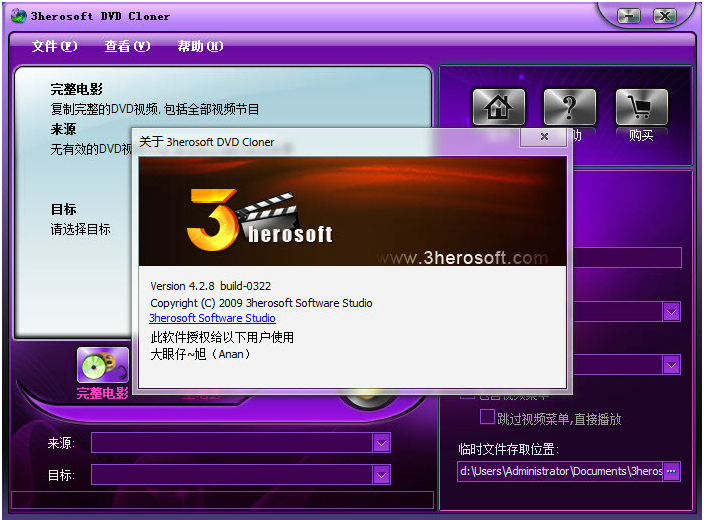The image size is (704, 520).
Task: Click the question mark help icon
Action: click(569, 107)
